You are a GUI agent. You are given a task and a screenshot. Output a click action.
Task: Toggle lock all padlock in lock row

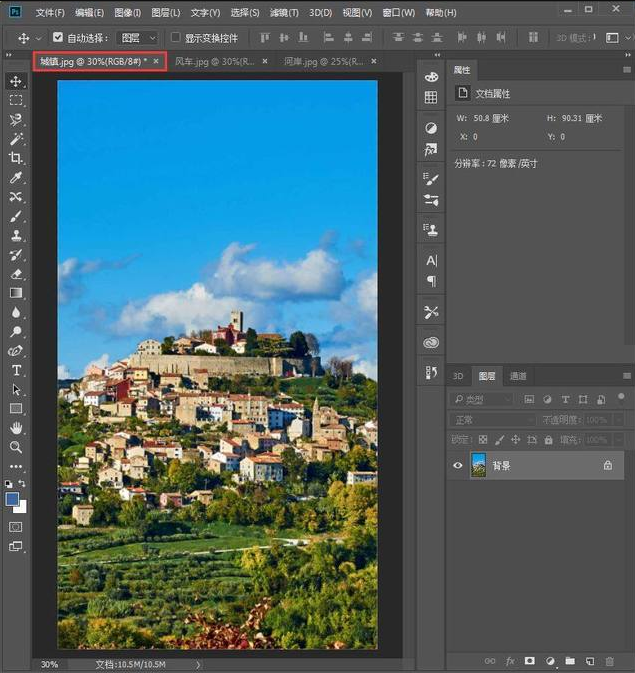click(x=549, y=440)
